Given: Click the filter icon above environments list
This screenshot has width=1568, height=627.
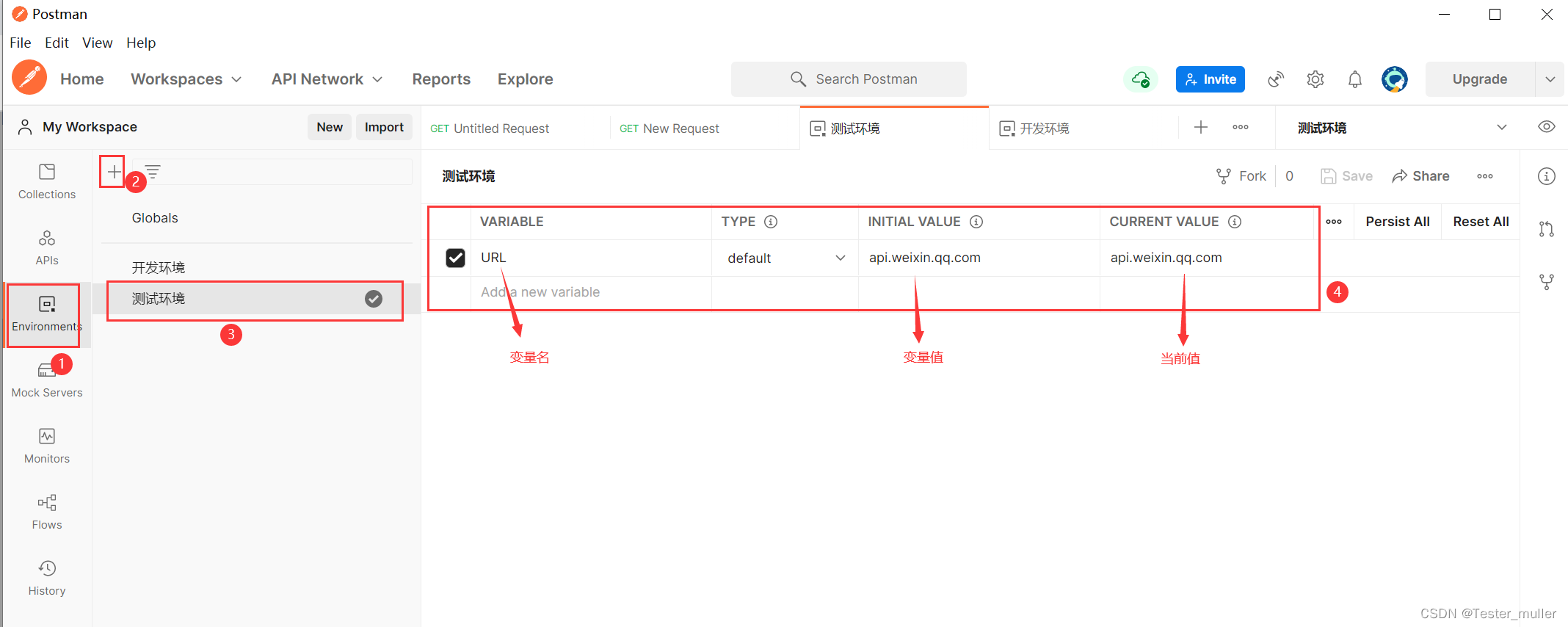Looking at the screenshot, I should [x=153, y=172].
